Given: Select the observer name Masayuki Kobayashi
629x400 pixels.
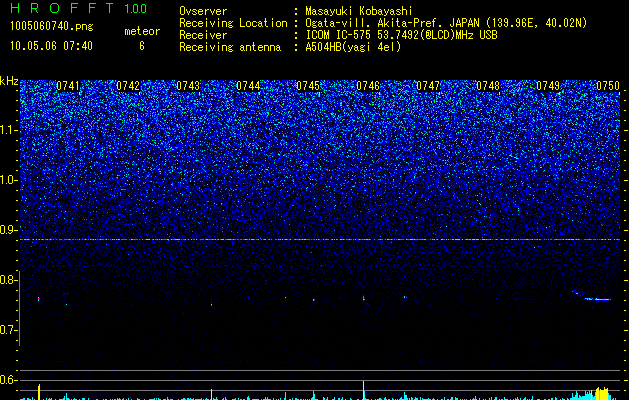Looking at the screenshot, I should click(x=359, y=11).
